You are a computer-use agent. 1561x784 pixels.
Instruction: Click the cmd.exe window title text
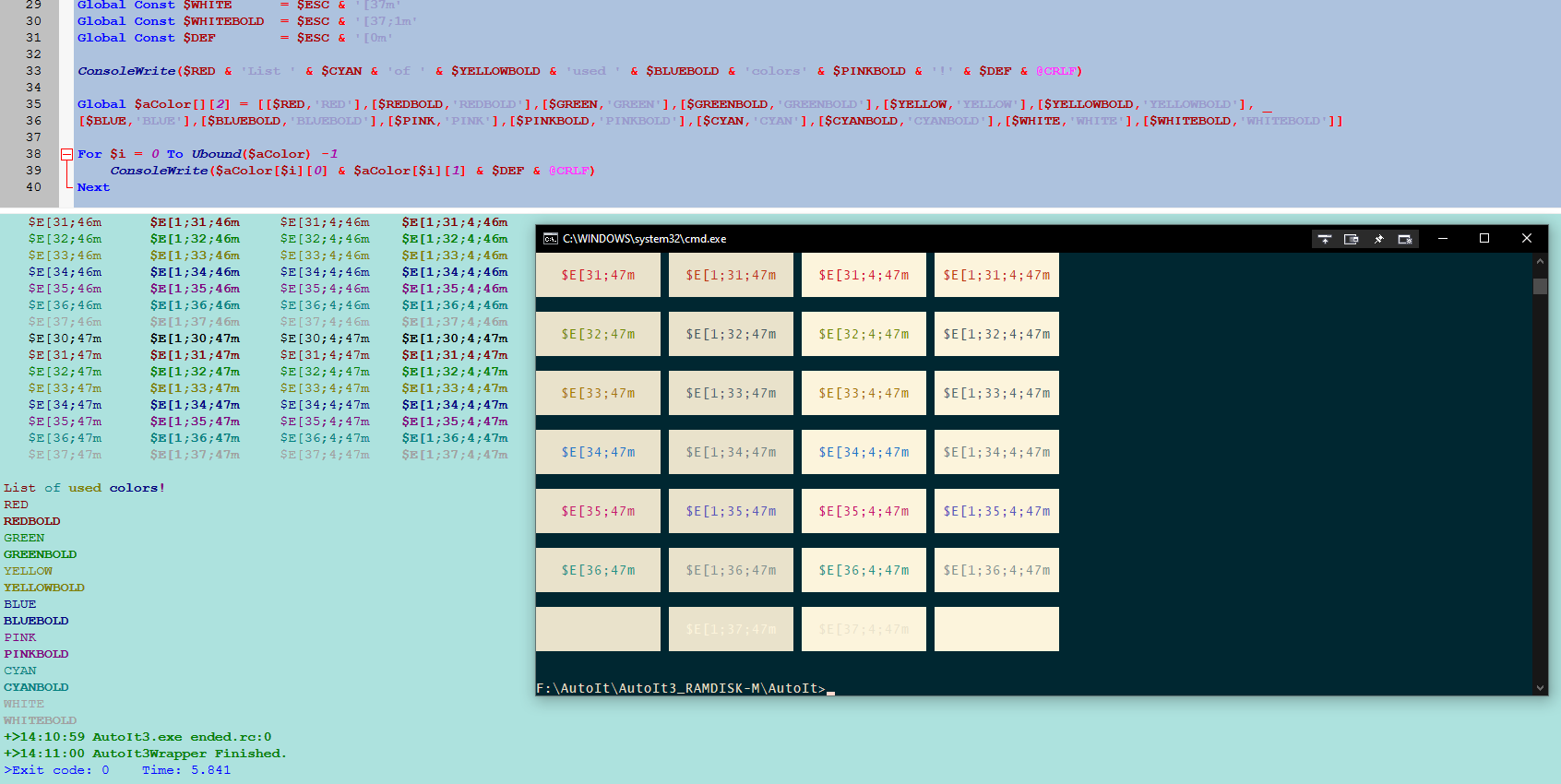(644, 239)
